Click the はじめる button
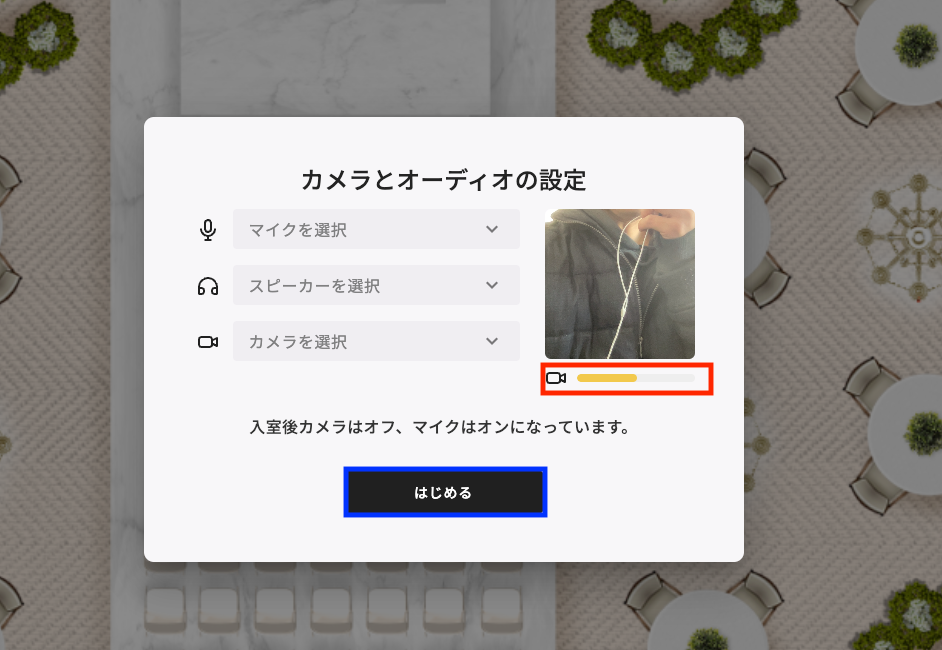This screenshot has width=942, height=650. point(445,492)
